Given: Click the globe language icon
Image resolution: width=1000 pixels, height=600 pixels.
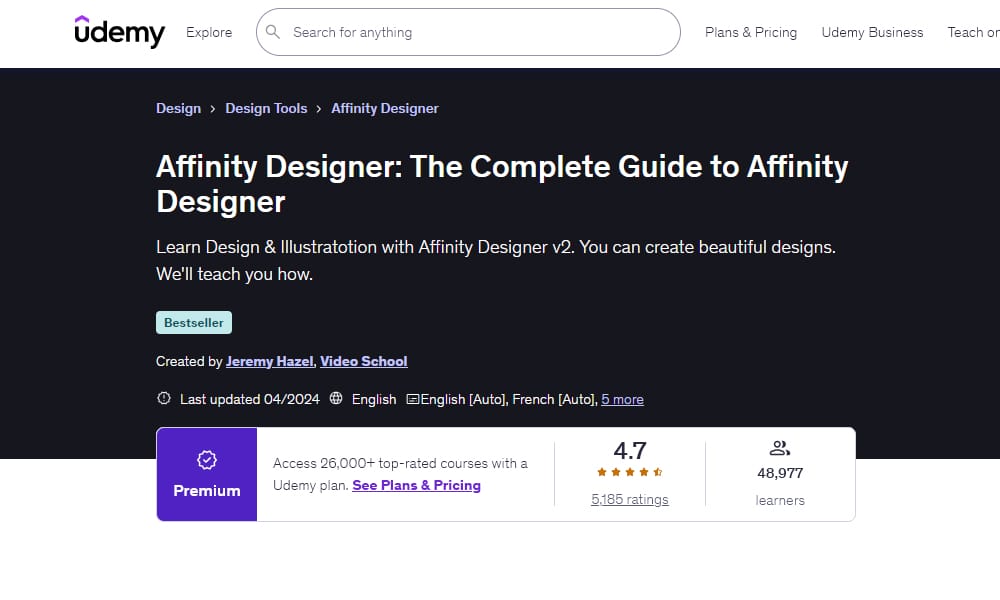Looking at the screenshot, I should pos(336,398).
